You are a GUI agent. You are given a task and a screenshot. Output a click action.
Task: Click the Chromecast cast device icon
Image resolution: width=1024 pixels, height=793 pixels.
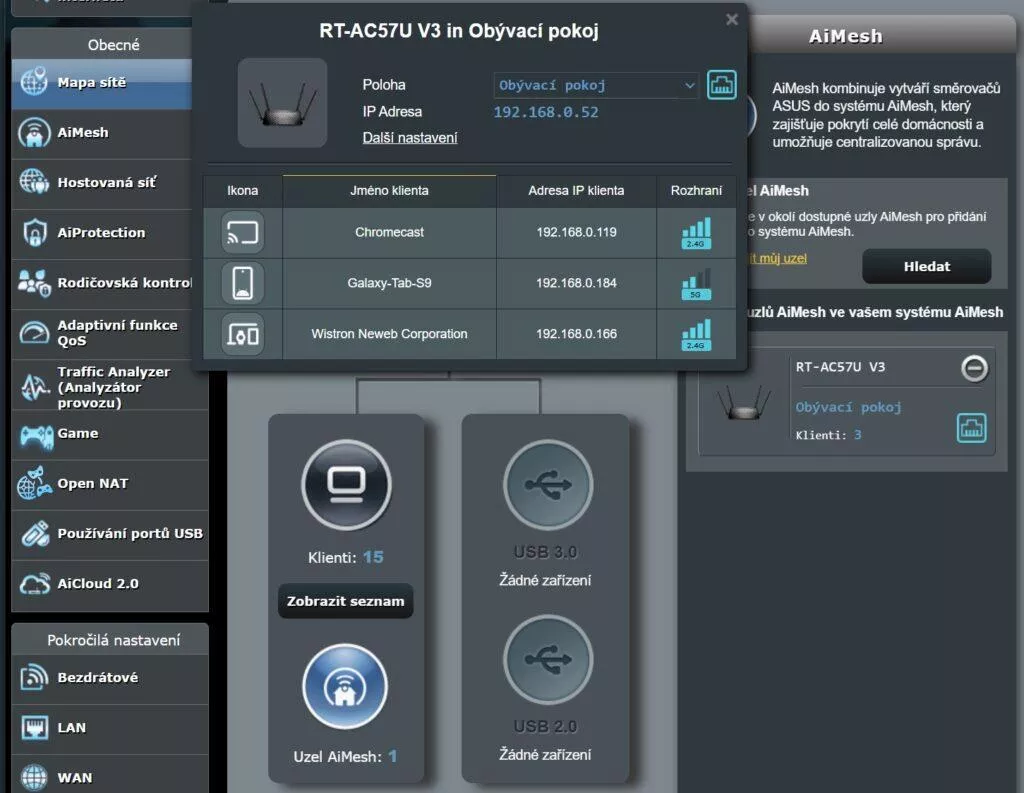click(x=242, y=233)
